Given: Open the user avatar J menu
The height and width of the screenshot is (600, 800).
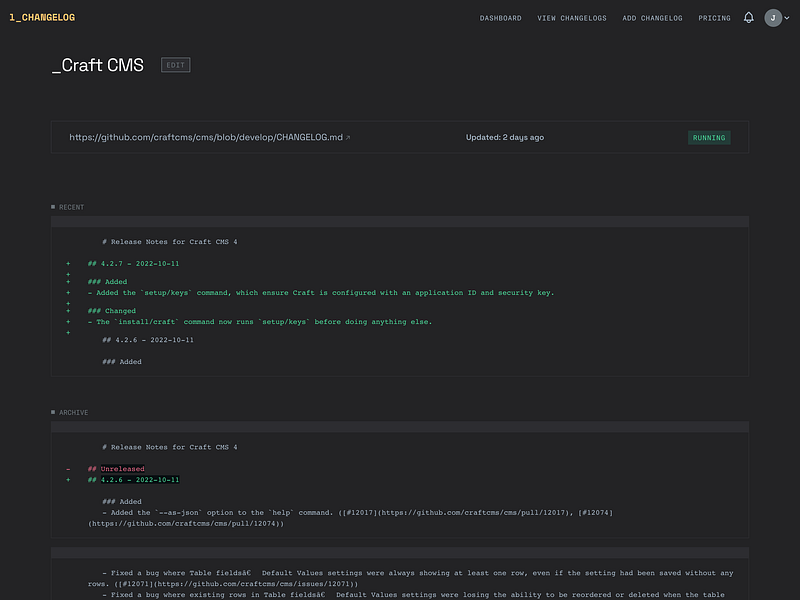Looking at the screenshot, I should pyautogui.click(x=773, y=18).
